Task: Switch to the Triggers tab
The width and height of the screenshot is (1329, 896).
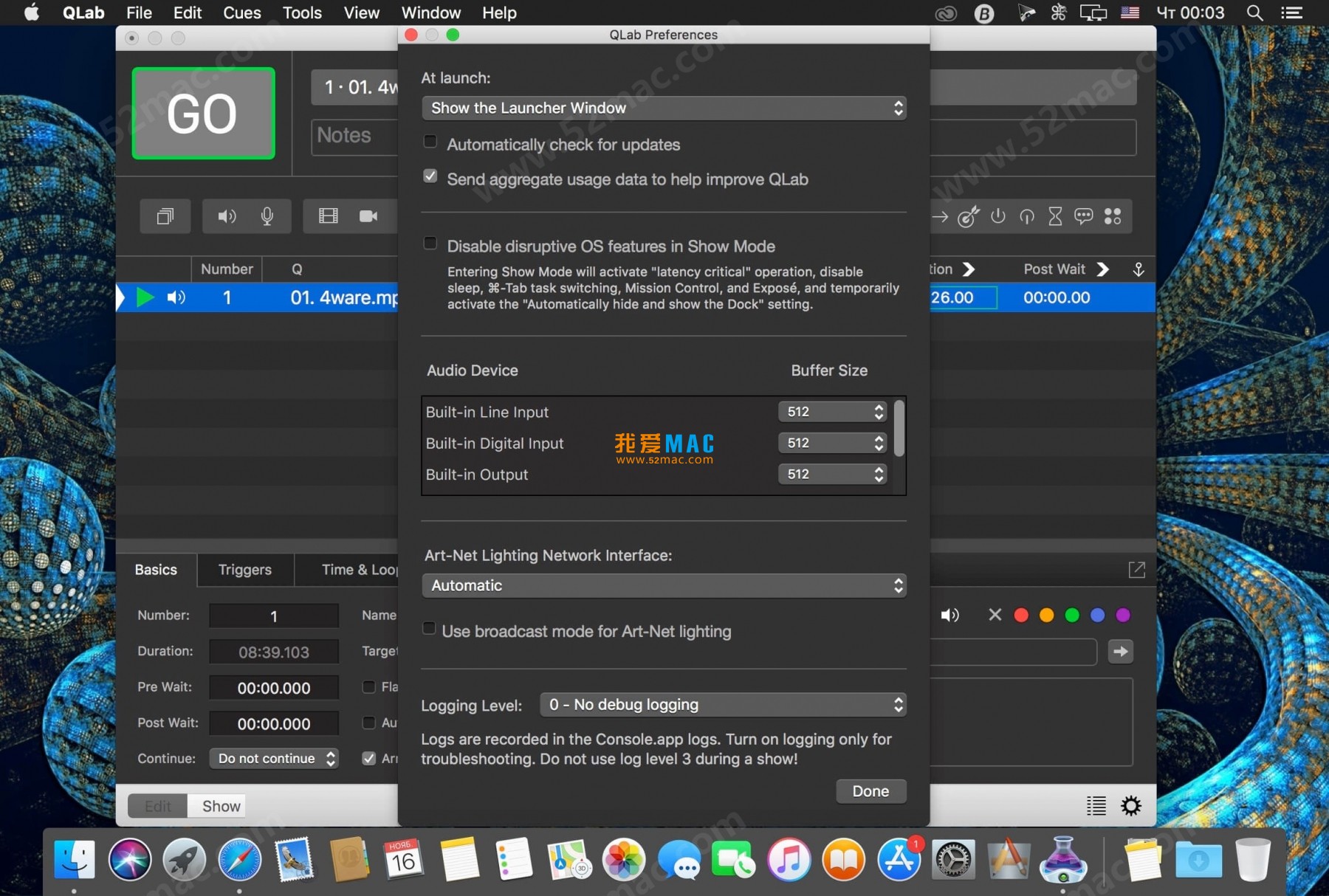Action: [245, 570]
